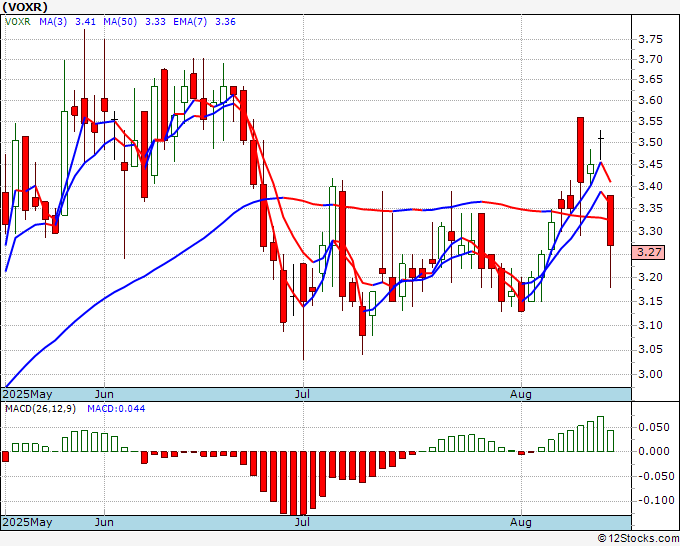Click the 3.20 price axis label
The image size is (680, 546).
click(x=651, y=277)
